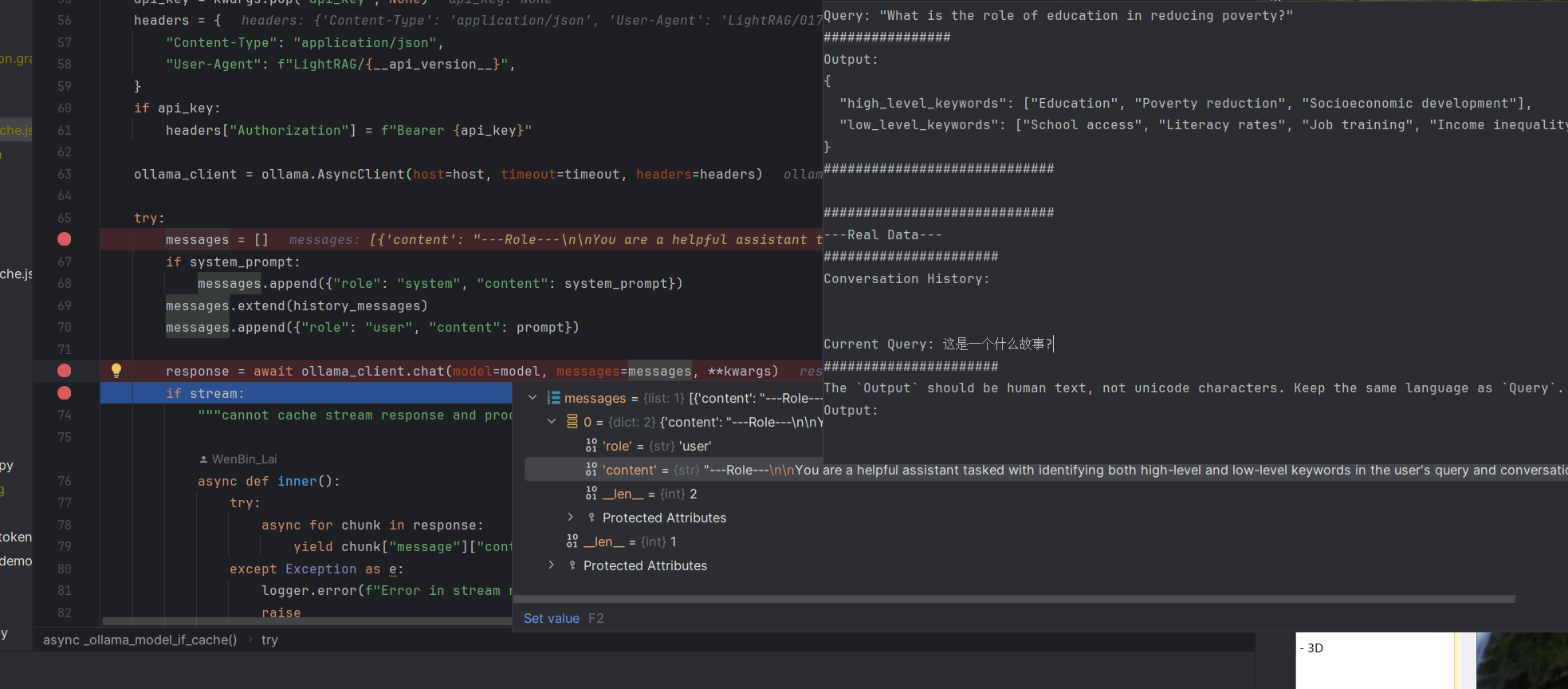Image resolution: width=1568 pixels, height=689 pixels.
Task: Click the author annotation 'WenBin_Lai'
Action: (x=244, y=459)
